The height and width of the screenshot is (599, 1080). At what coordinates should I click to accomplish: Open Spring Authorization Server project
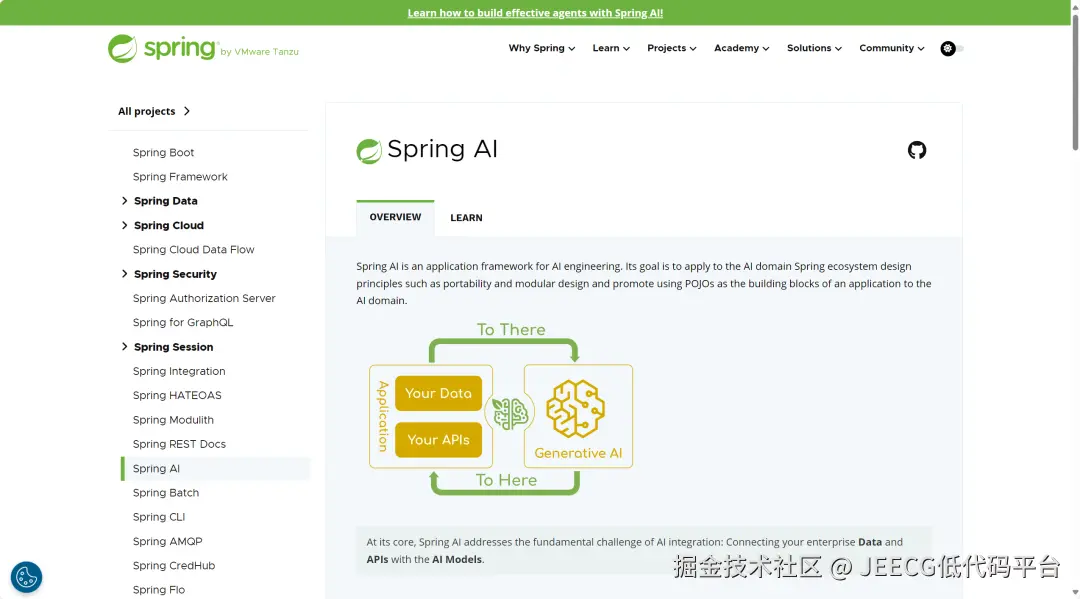(204, 298)
